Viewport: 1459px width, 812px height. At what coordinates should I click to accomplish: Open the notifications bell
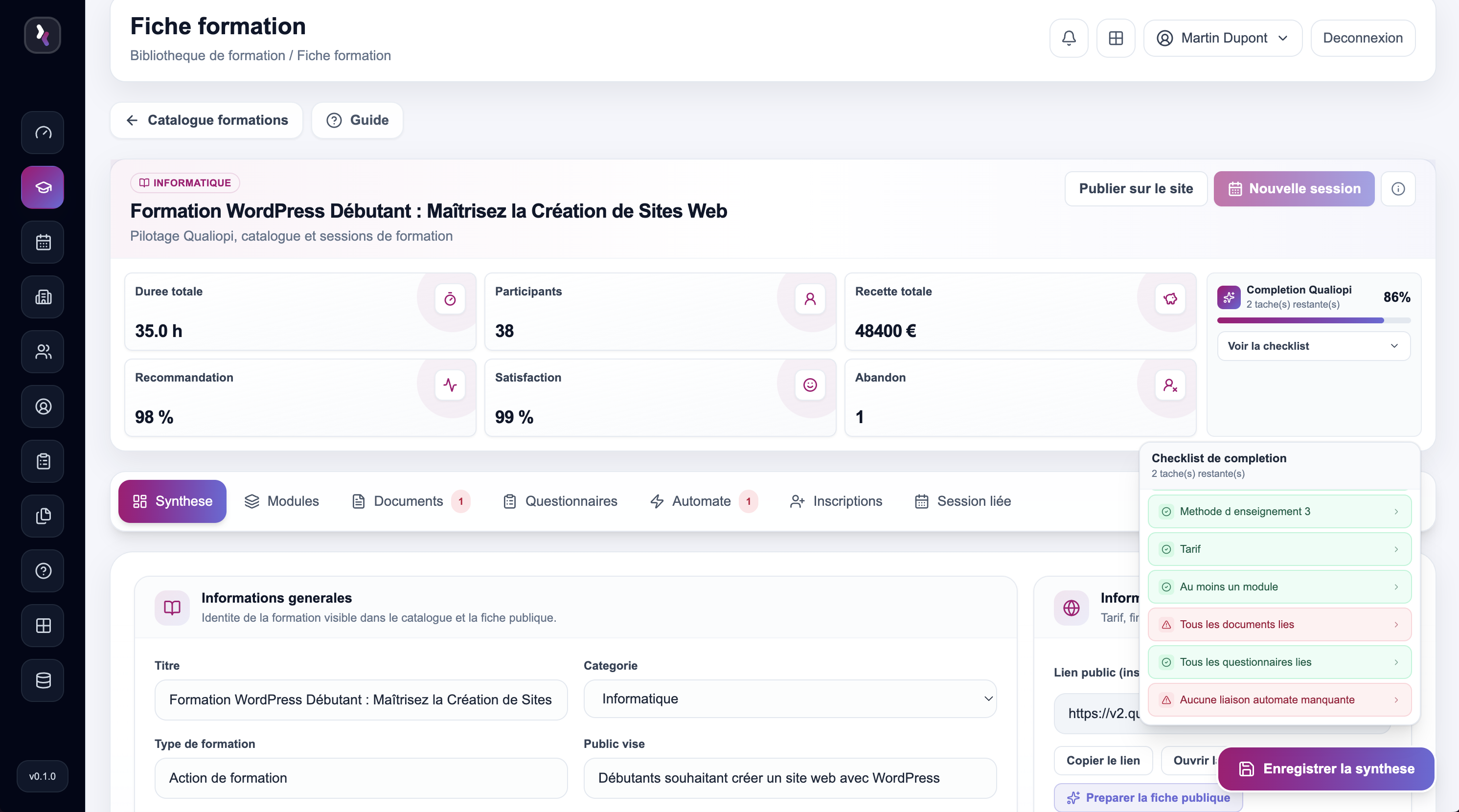pos(1069,38)
